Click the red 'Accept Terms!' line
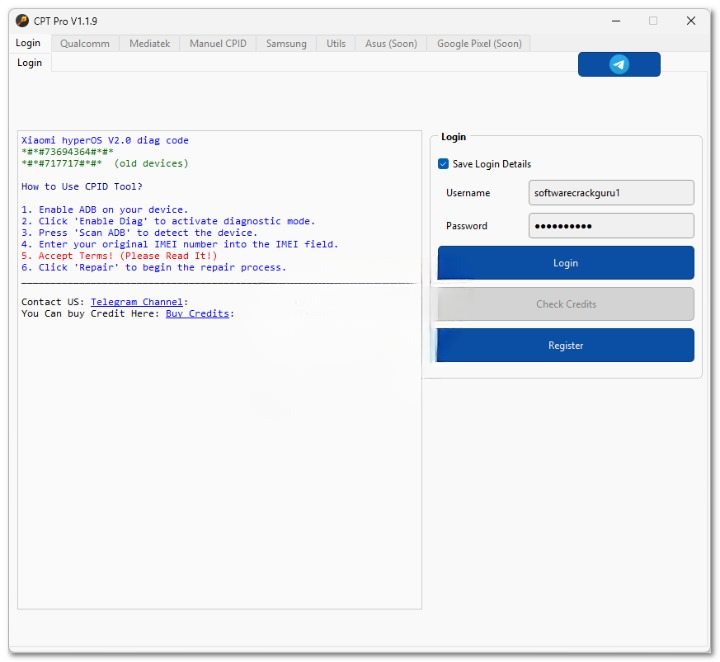Image resolution: width=720 pixels, height=662 pixels. click(x=119, y=256)
